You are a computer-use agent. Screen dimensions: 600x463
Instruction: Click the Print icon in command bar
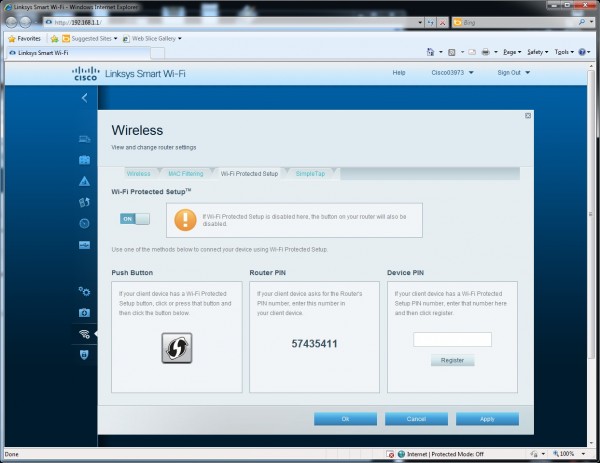pyautogui.click(x=486, y=52)
